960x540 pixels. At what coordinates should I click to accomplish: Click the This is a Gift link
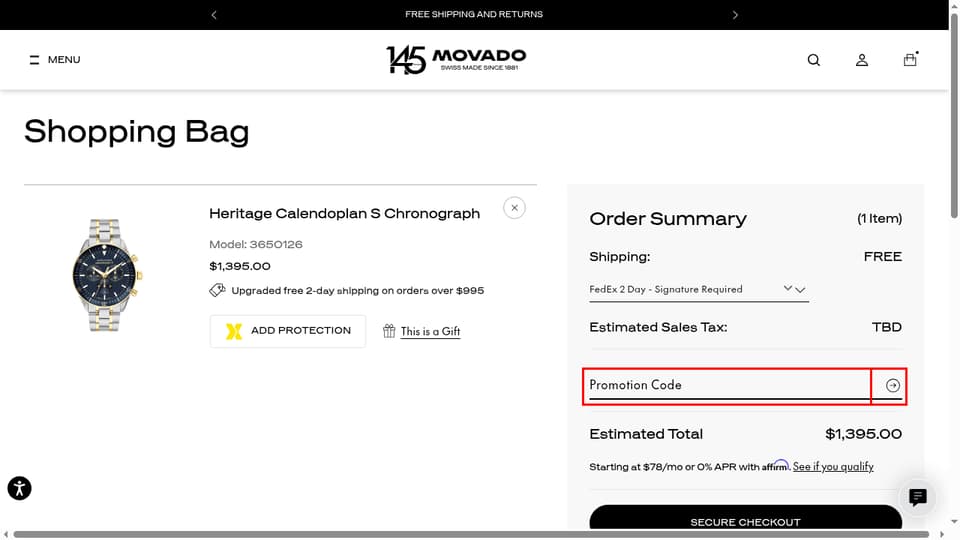tap(430, 331)
